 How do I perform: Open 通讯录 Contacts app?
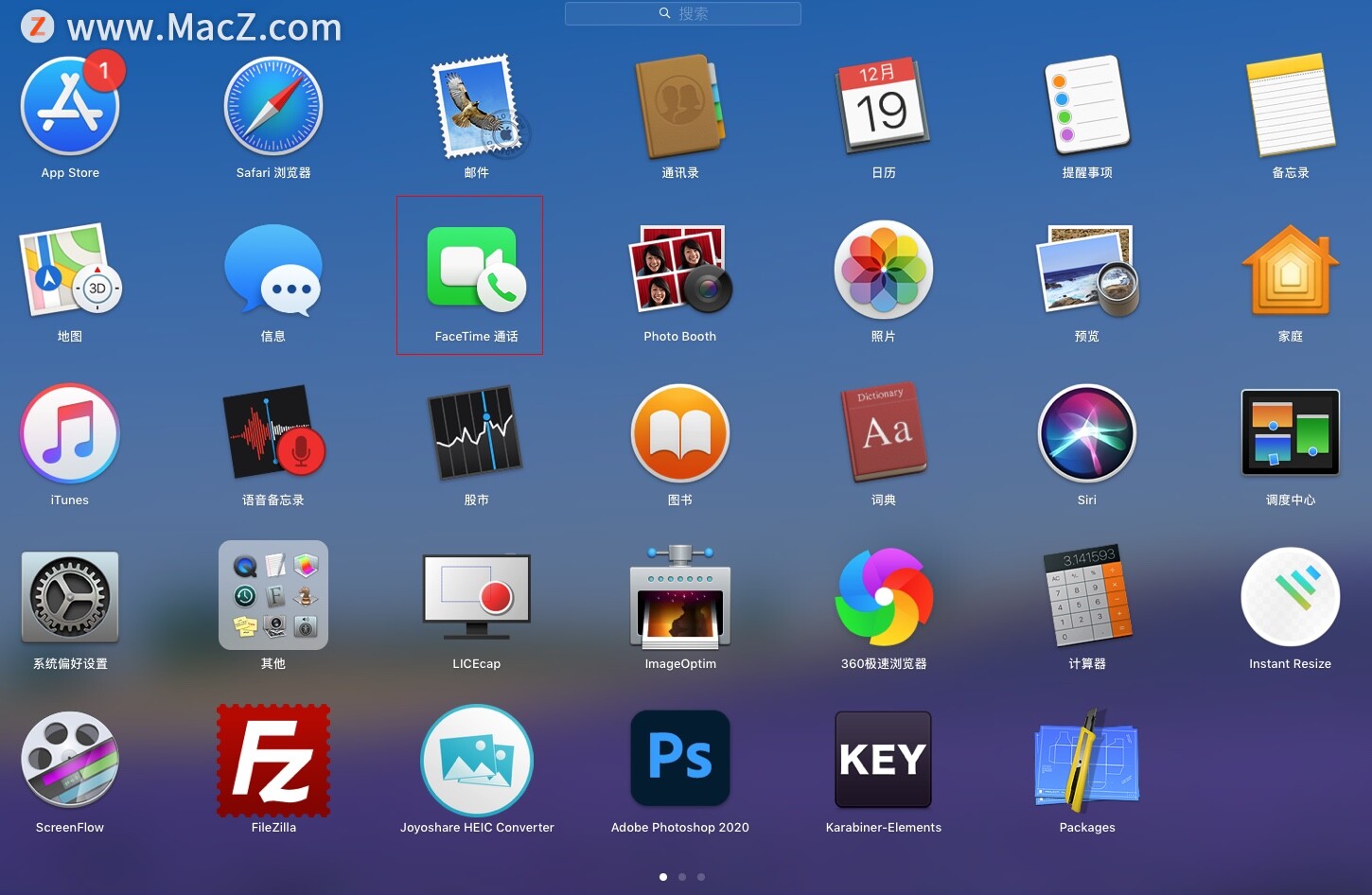(x=680, y=106)
